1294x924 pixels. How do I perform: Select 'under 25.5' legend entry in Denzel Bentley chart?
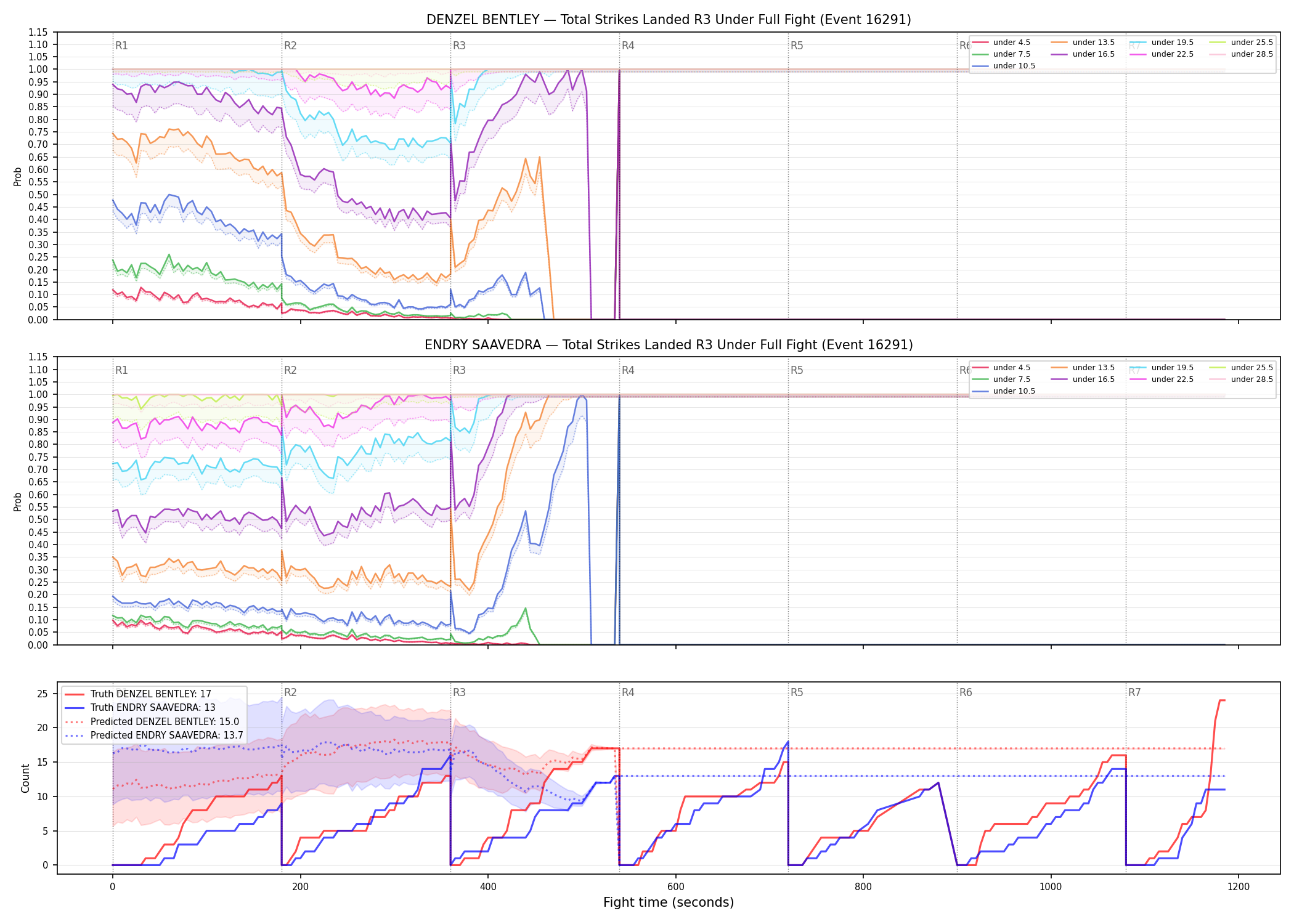(x=1241, y=43)
